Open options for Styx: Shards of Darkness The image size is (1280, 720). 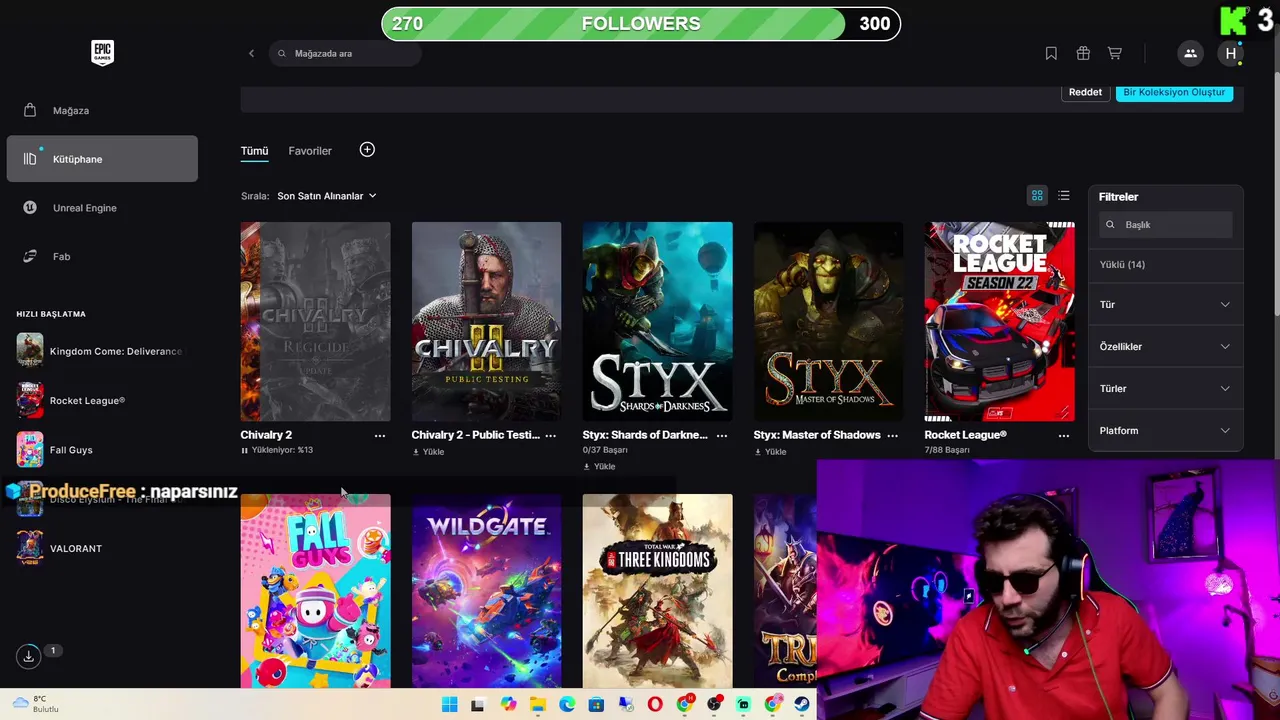click(x=722, y=435)
